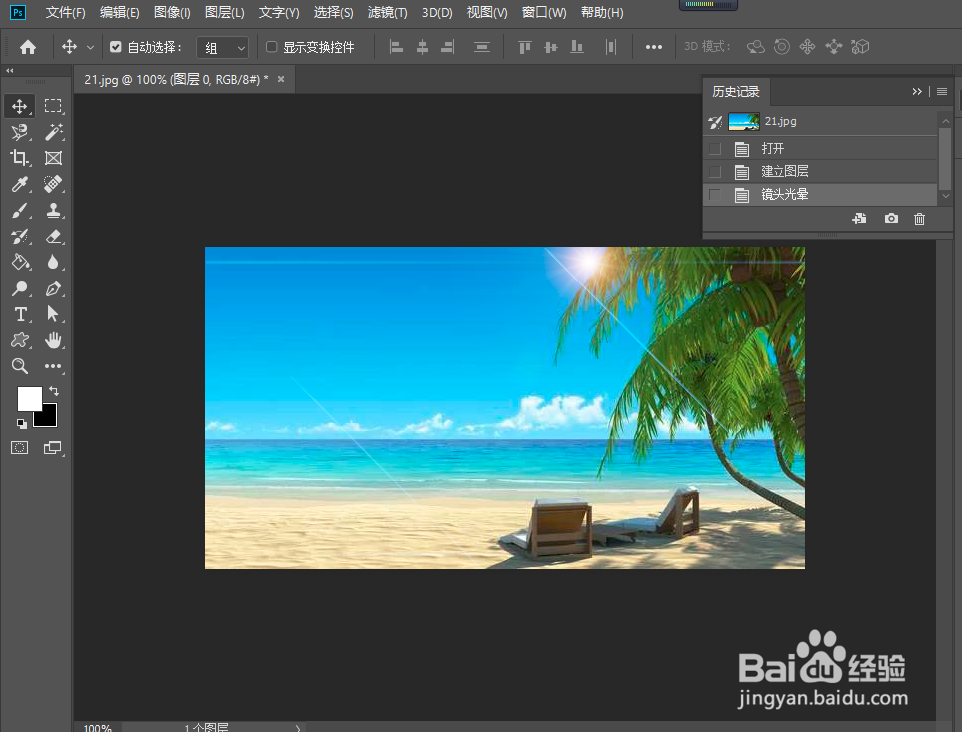Select the Eraser tool

tap(53, 236)
